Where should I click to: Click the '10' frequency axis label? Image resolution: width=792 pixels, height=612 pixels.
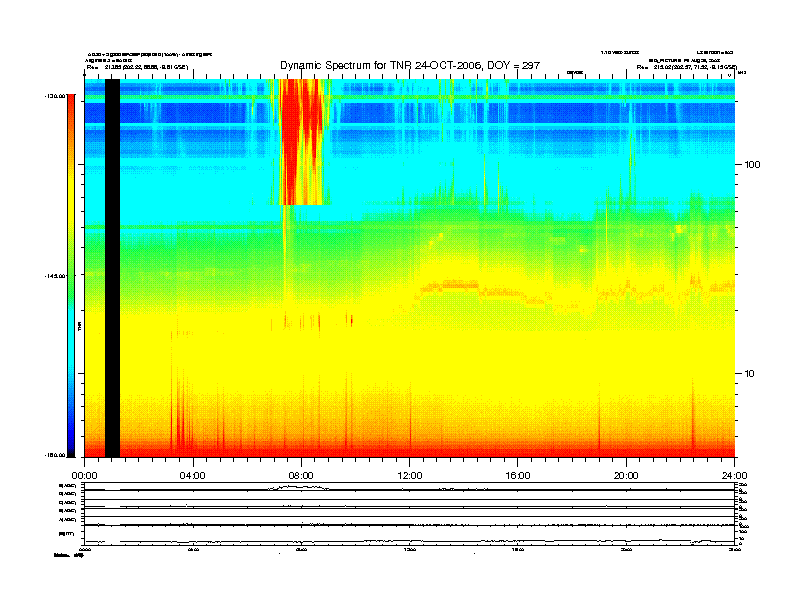(750, 374)
